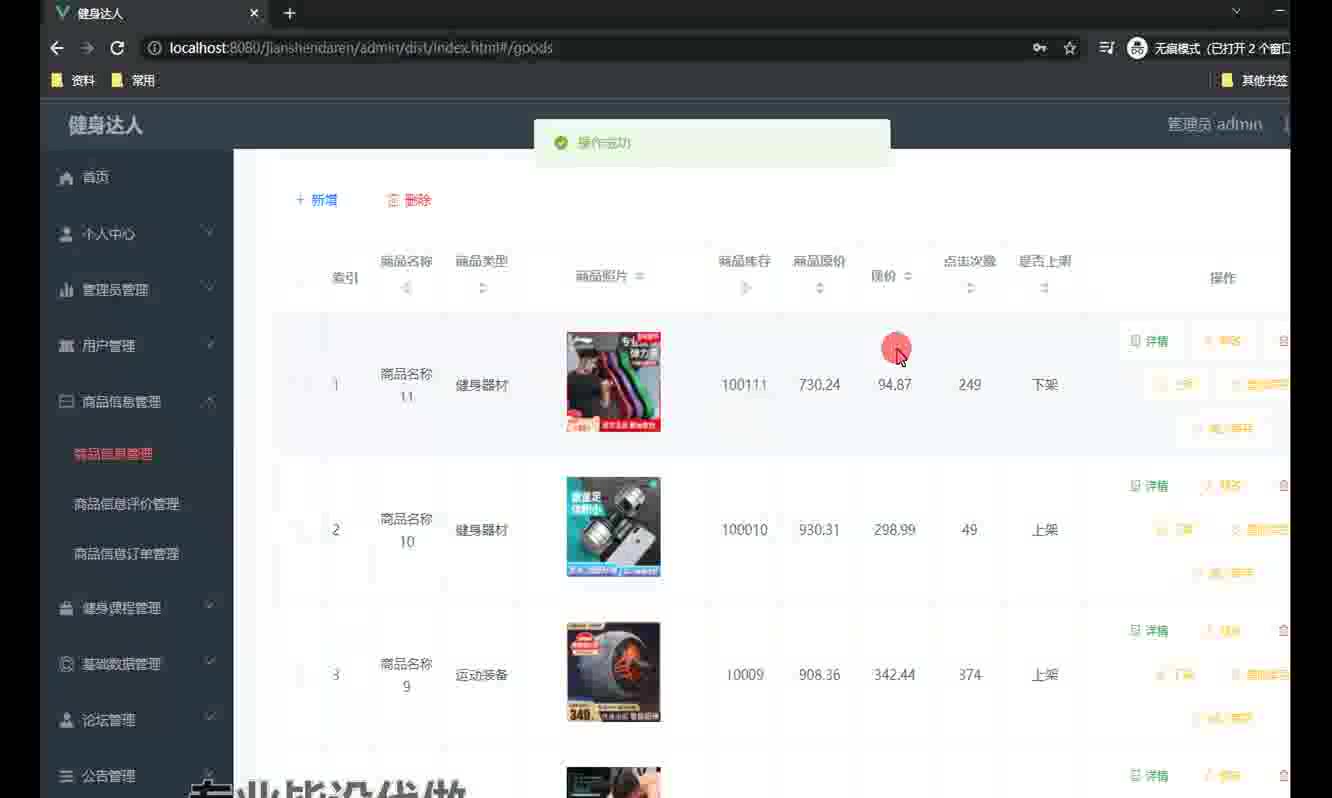1332x798 pixels.
Task: Open the 资料 bookmarks folder
Action: (x=73, y=80)
